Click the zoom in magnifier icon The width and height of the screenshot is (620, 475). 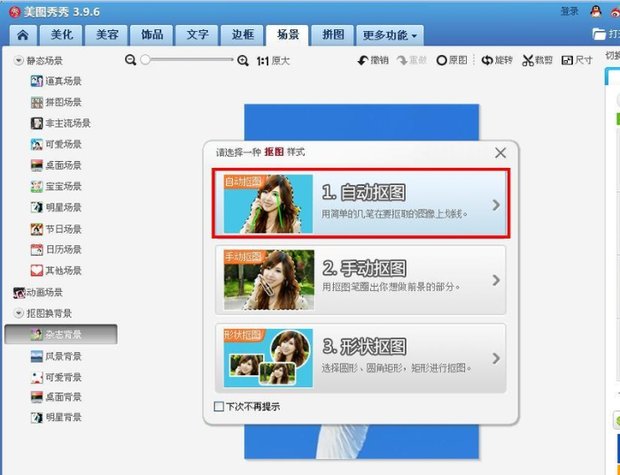243,61
